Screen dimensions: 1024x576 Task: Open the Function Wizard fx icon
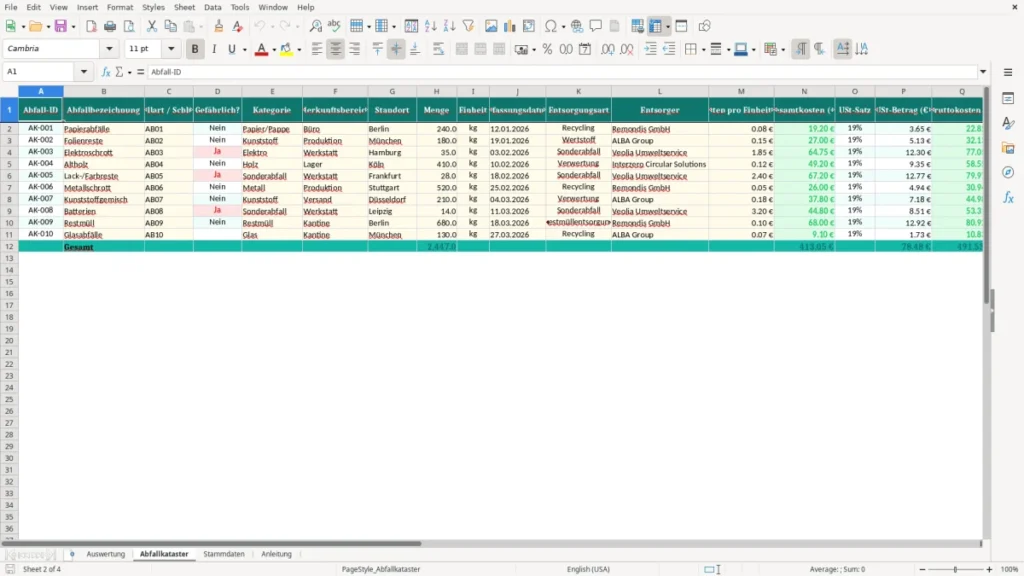click(x=106, y=72)
